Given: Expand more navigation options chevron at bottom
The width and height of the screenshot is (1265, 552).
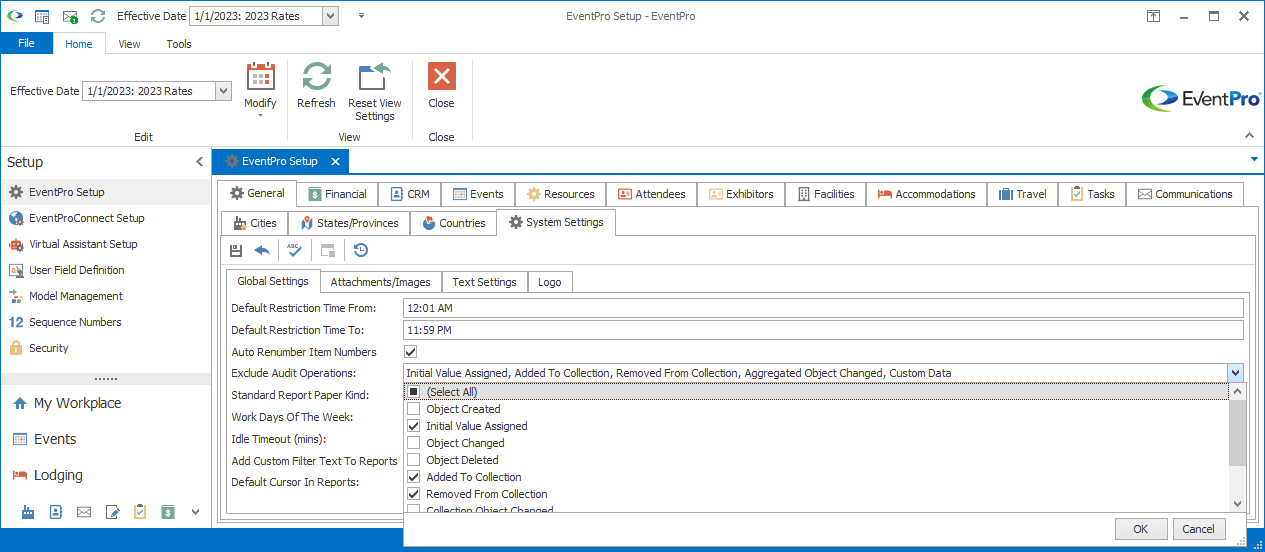Looking at the screenshot, I should click(x=195, y=512).
